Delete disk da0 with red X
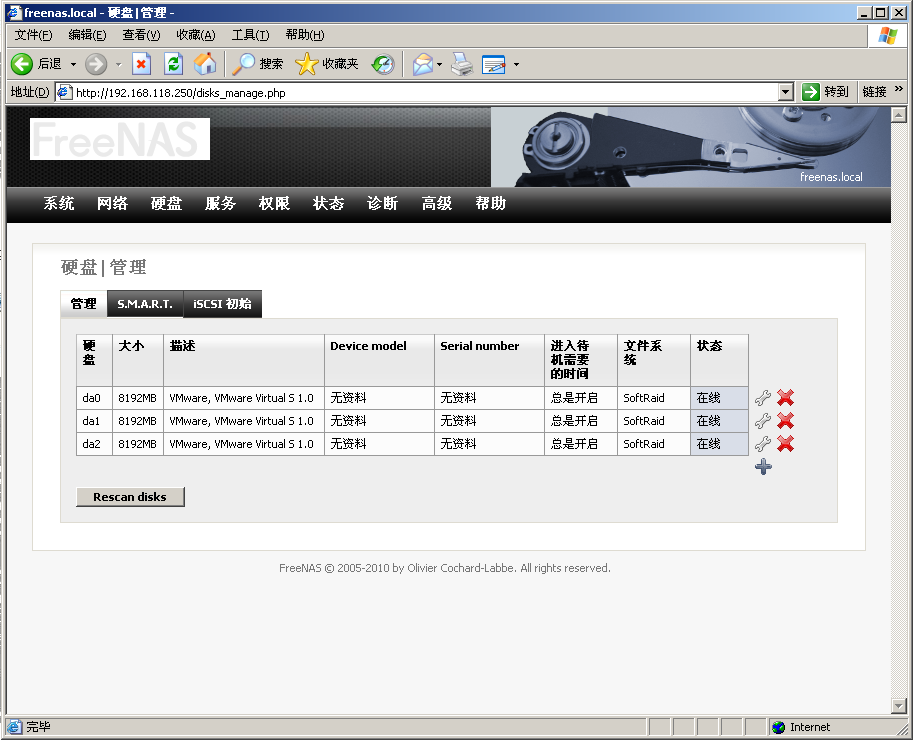Image resolution: width=914 pixels, height=740 pixels. tap(786, 398)
